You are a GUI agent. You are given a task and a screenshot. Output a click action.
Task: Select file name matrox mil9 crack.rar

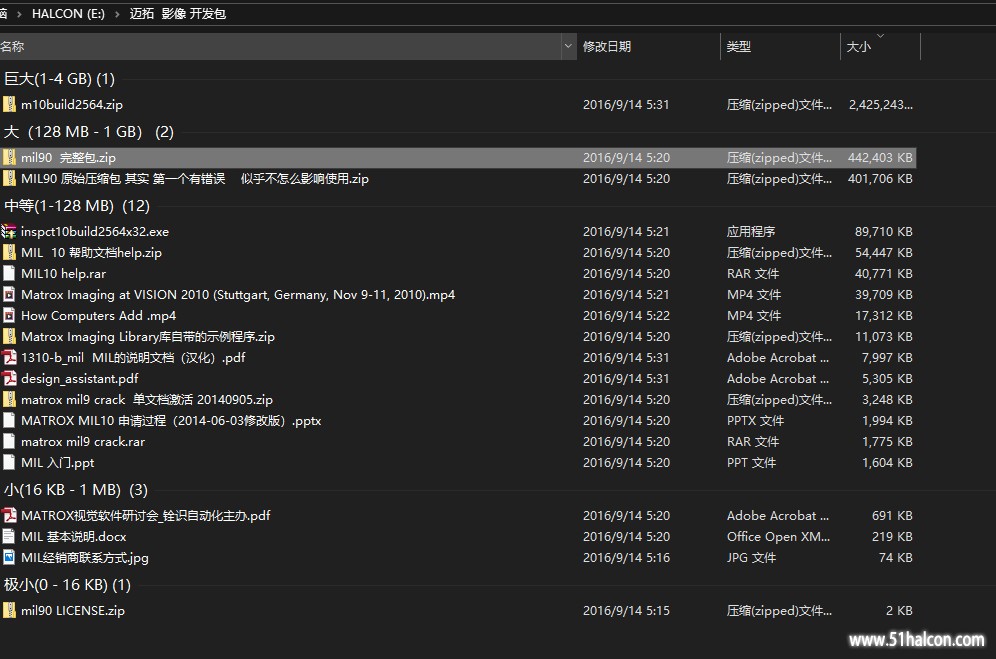point(83,441)
